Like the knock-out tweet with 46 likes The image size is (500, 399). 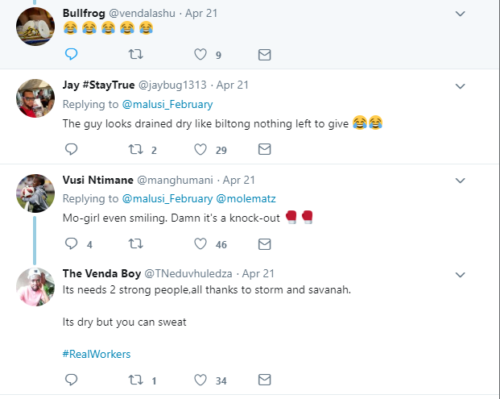click(200, 244)
